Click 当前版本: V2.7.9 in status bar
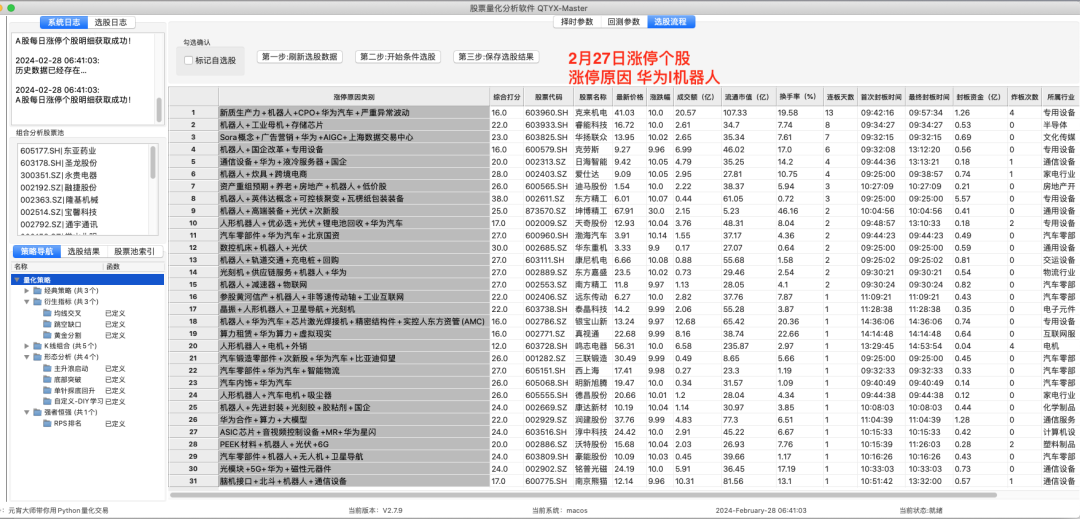This screenshot has height=519, width=1080. [x=377, y=511]
